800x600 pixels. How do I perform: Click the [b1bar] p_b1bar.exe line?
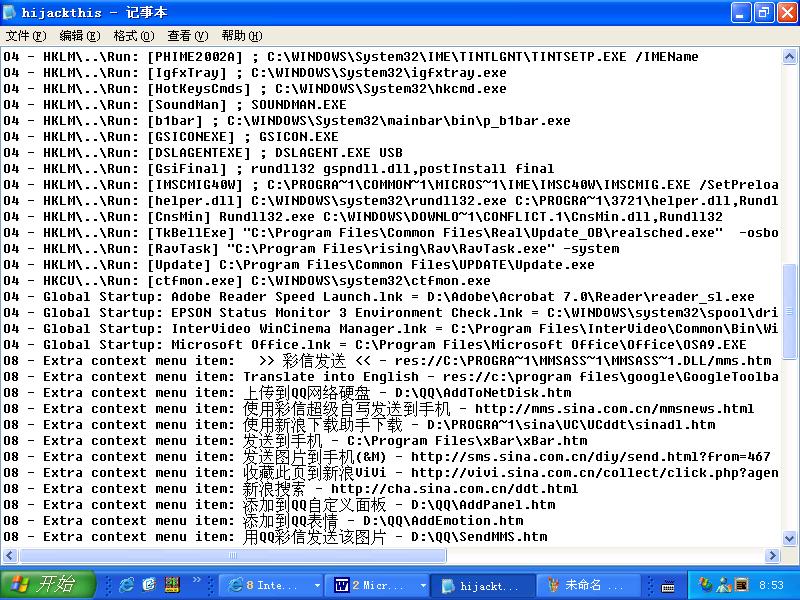tap(287, 120)
